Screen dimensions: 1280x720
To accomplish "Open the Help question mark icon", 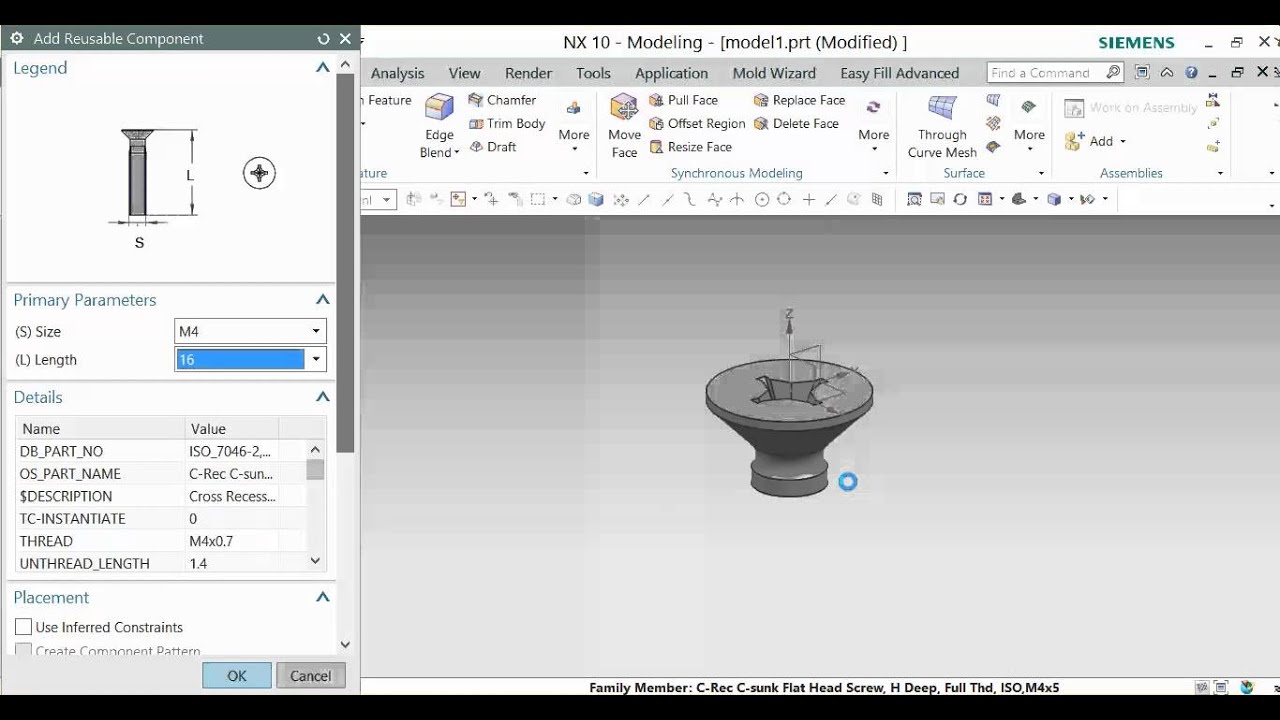I will 1191,72.
